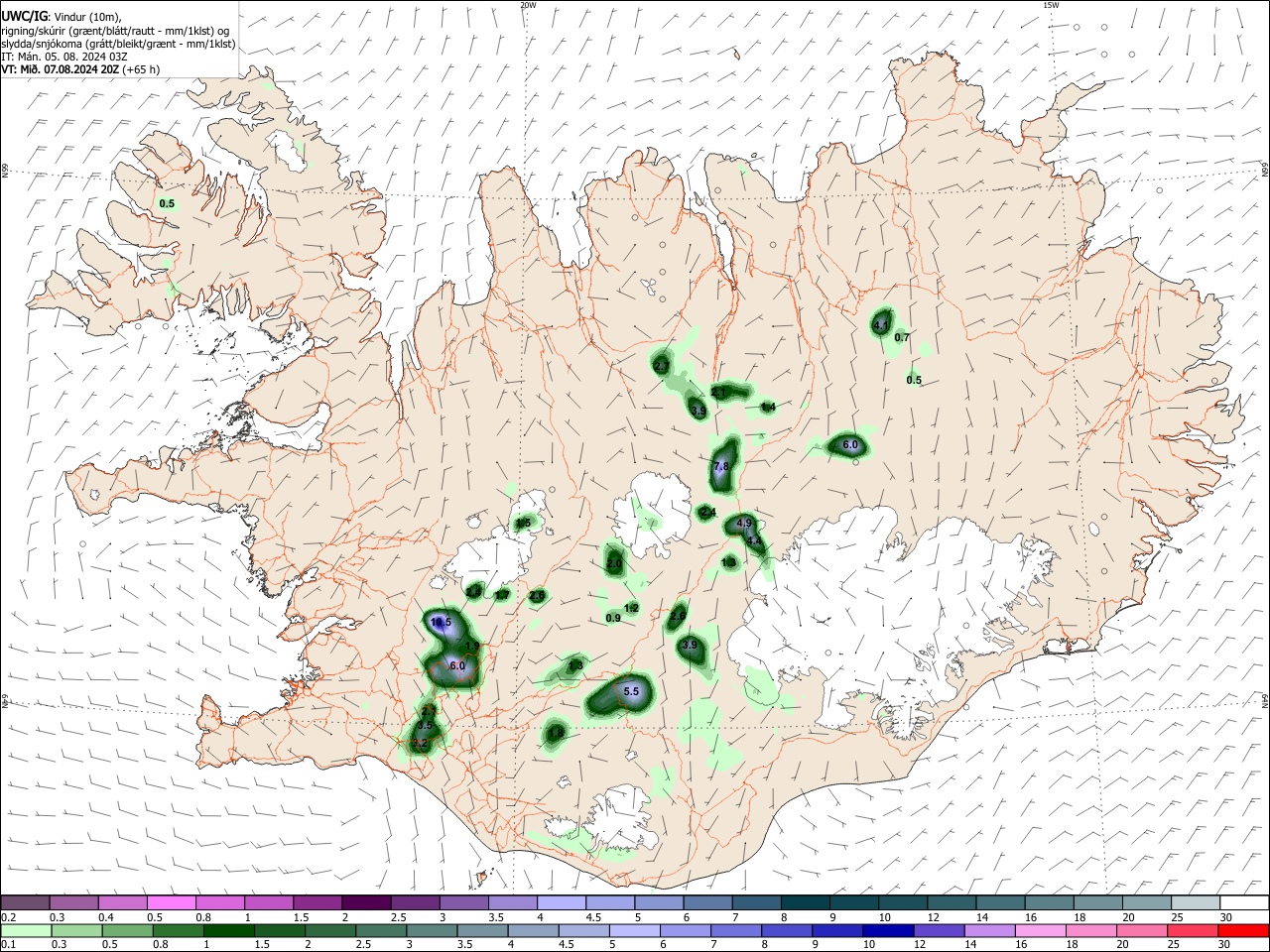
Task: Click the 0.2 label in the top legend row
Action: [8, 917]
